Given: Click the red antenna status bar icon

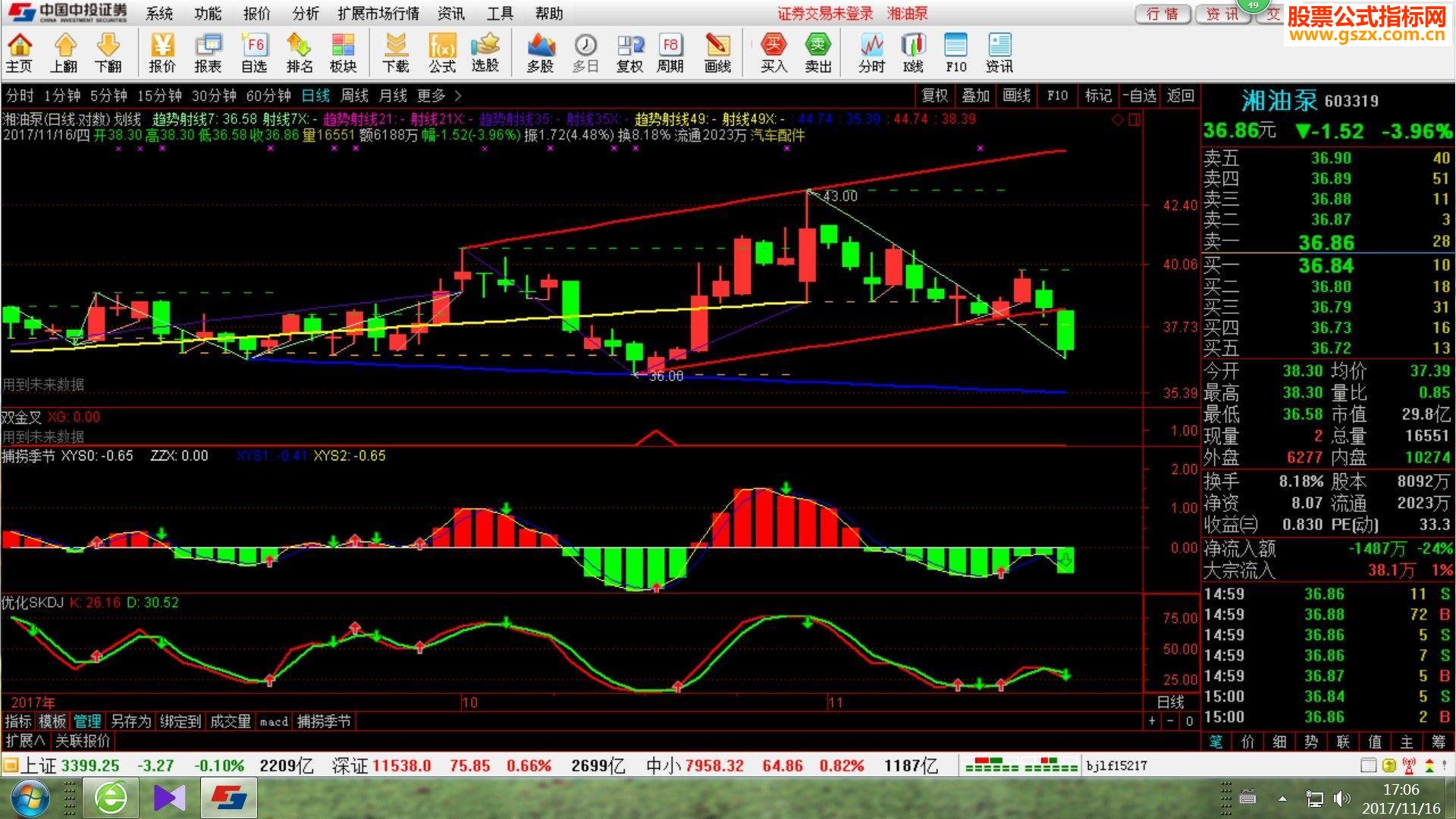Looking at the screenshot, I should [x=1409, y=765].
